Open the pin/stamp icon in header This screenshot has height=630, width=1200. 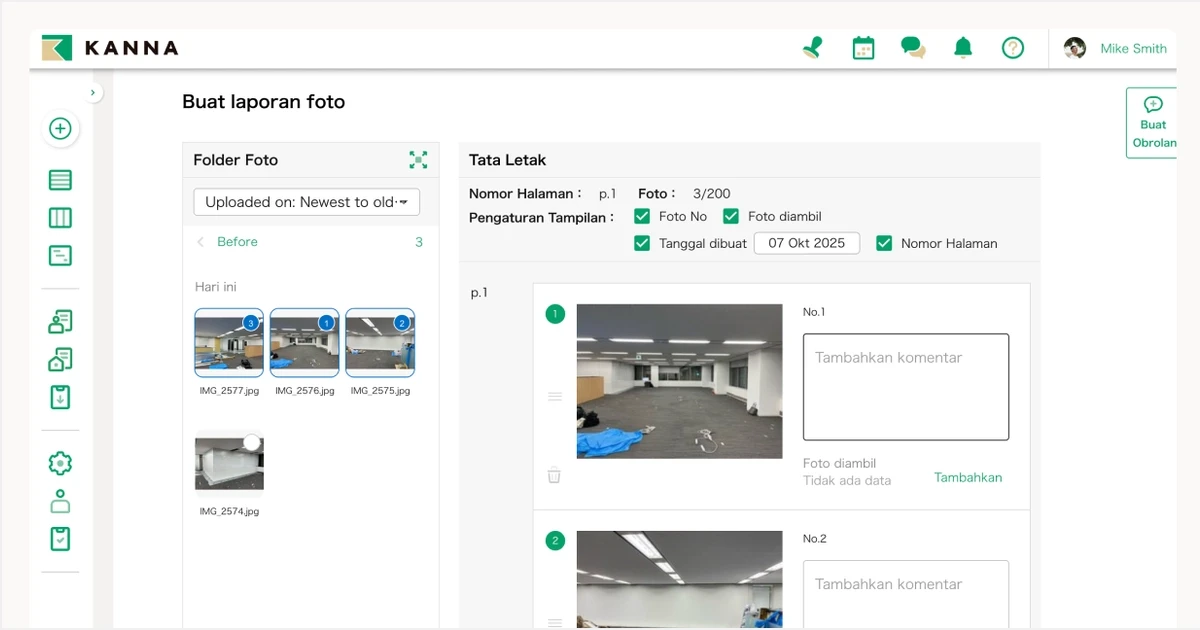[x=813, y=48]
